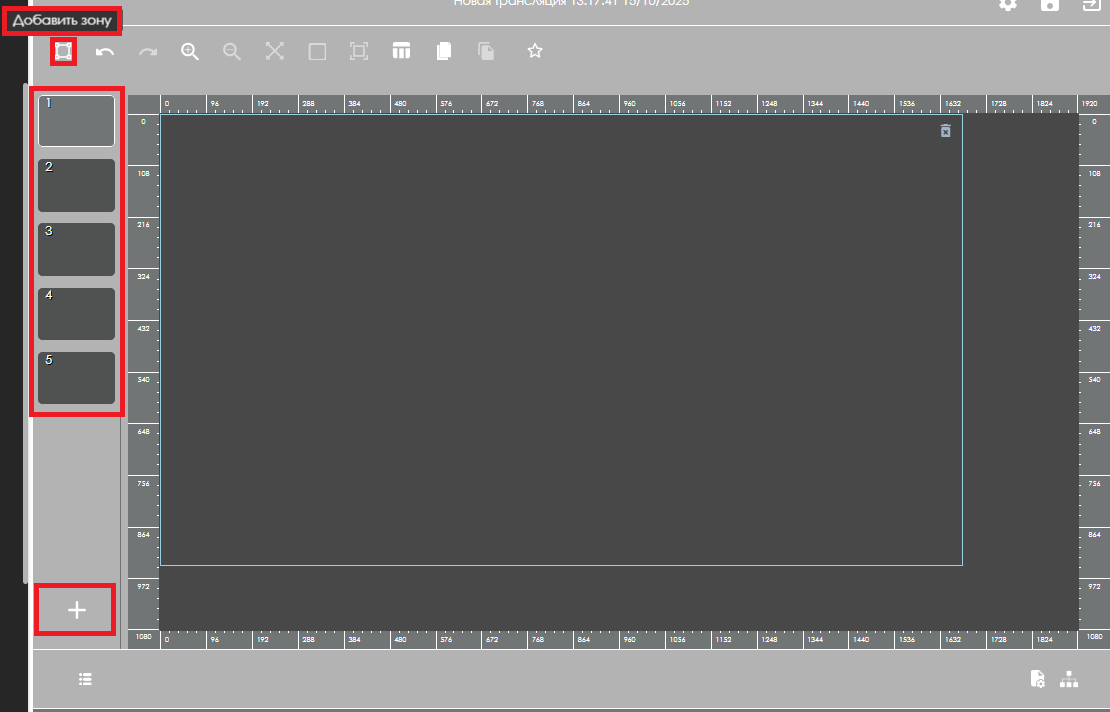Click the star favorite icon
Screen dimensions: 1110x712
pyautogui.click(x=535, y=51)
